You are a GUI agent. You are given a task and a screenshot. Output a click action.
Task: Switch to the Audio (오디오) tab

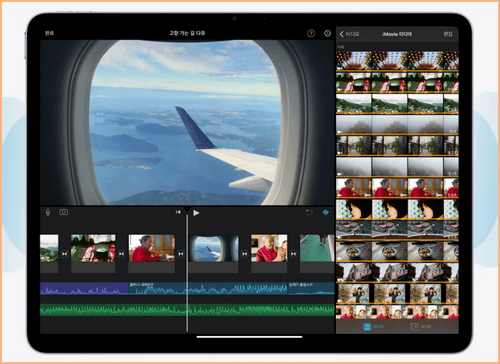coord(421,327)
